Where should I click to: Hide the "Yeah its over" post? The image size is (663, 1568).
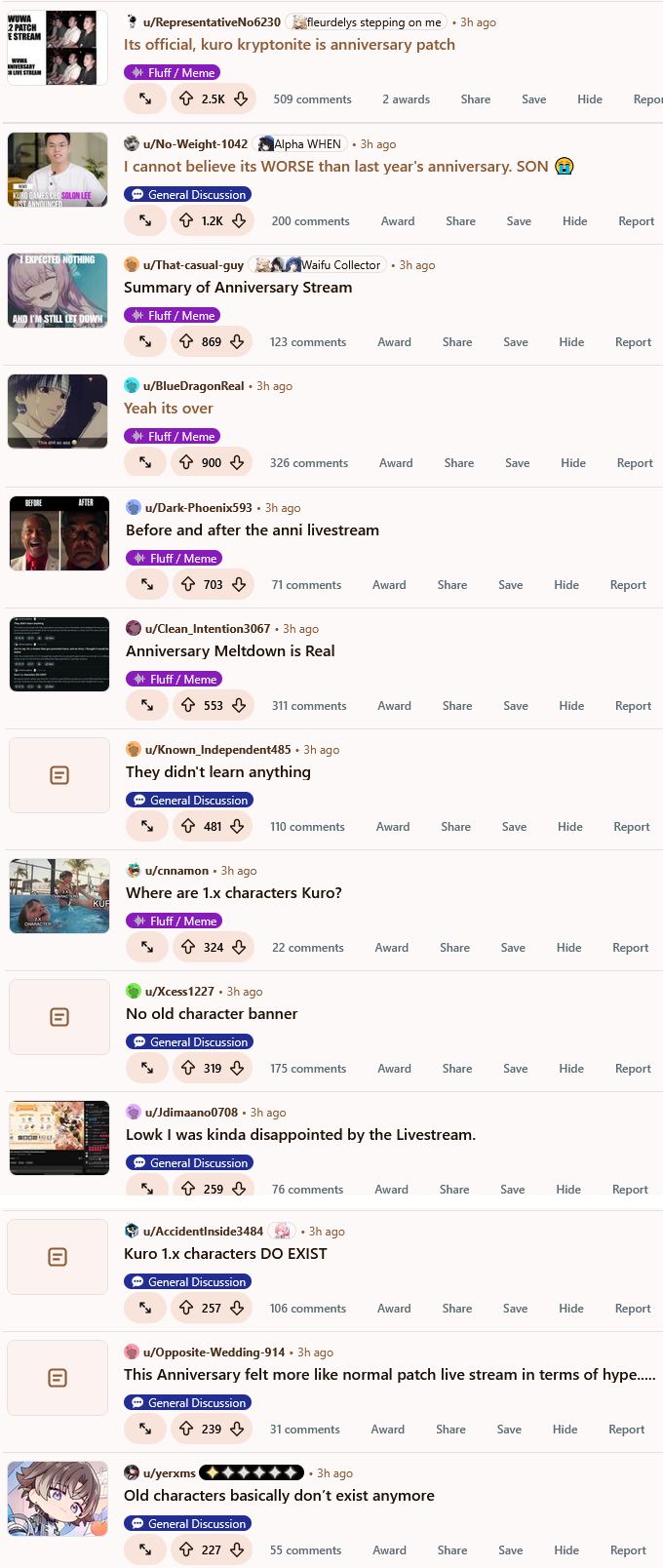573,463
